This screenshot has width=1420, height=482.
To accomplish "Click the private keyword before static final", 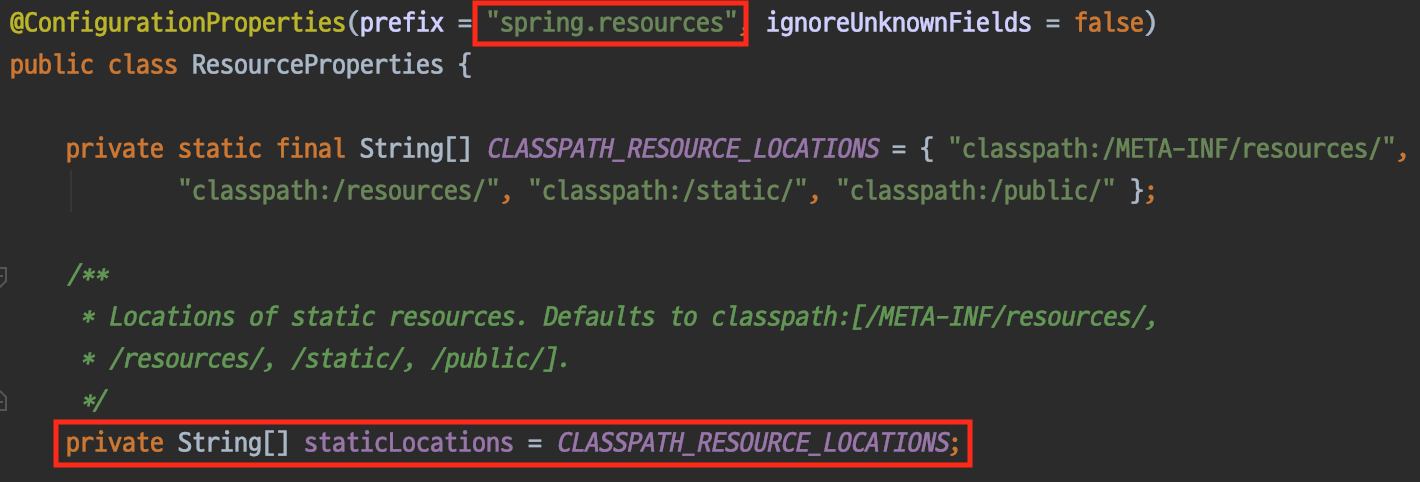I will tap(114, 149).
